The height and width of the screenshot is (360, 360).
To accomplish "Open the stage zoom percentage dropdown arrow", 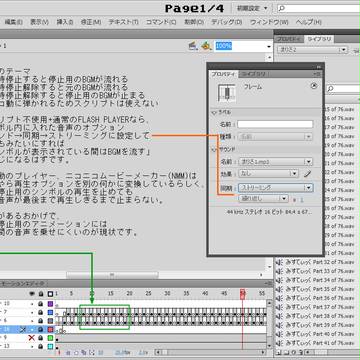I will (x=269, y=46).
